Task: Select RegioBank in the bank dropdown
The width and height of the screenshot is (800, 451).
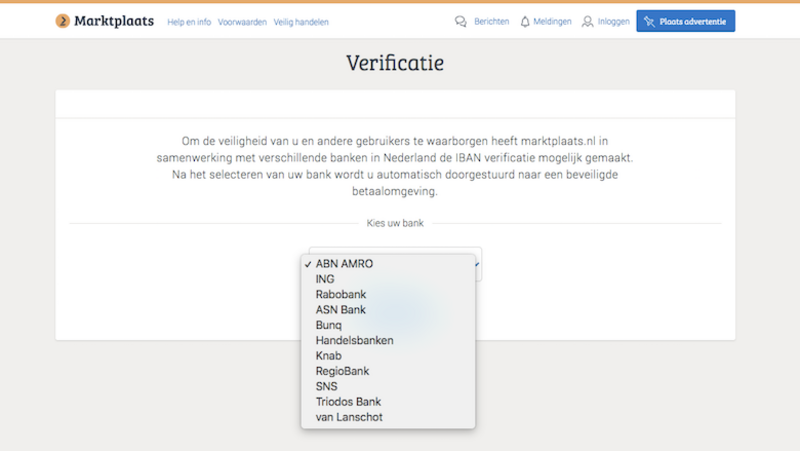Action: coord(388,371)
